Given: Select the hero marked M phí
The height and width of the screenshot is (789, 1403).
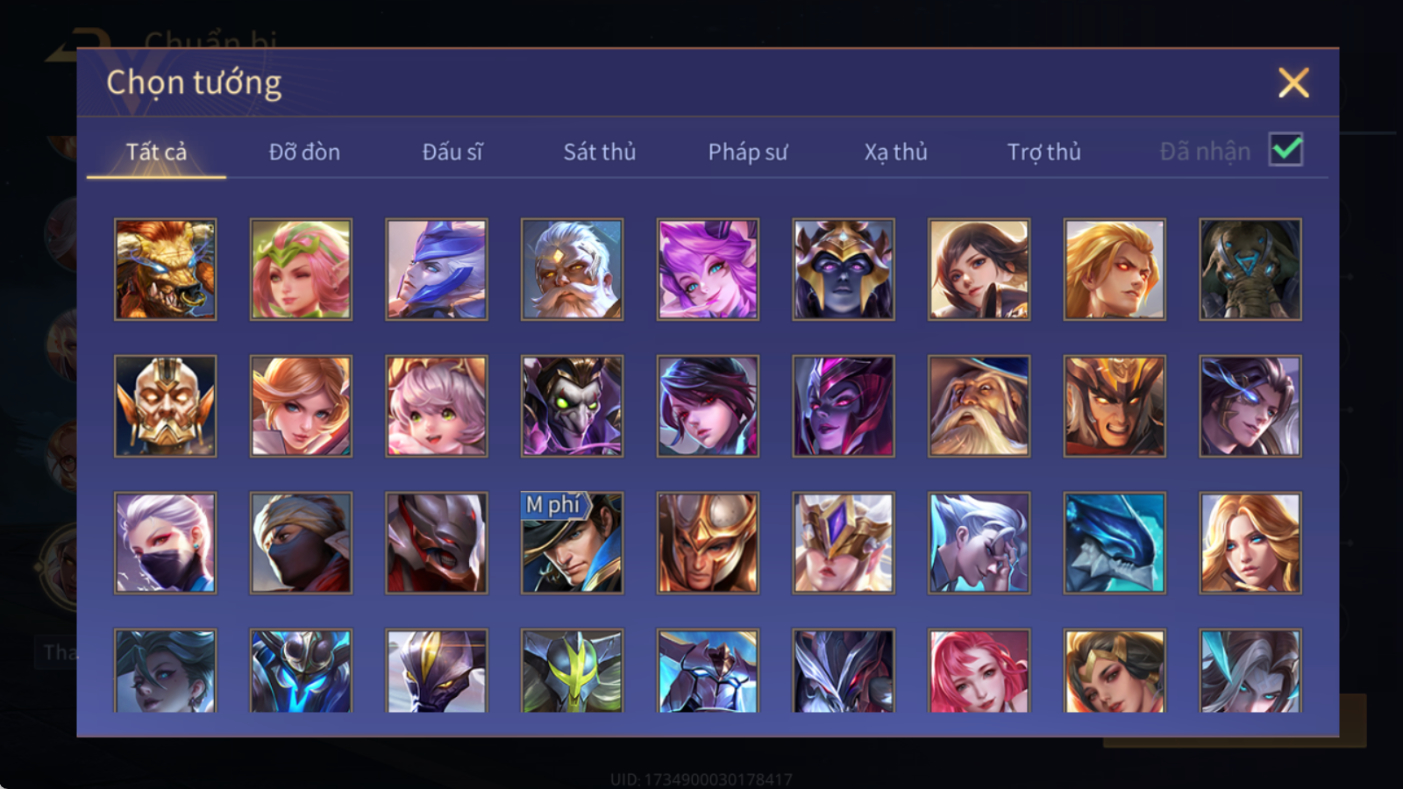Looking at the screenshot, I should [572, 543].
